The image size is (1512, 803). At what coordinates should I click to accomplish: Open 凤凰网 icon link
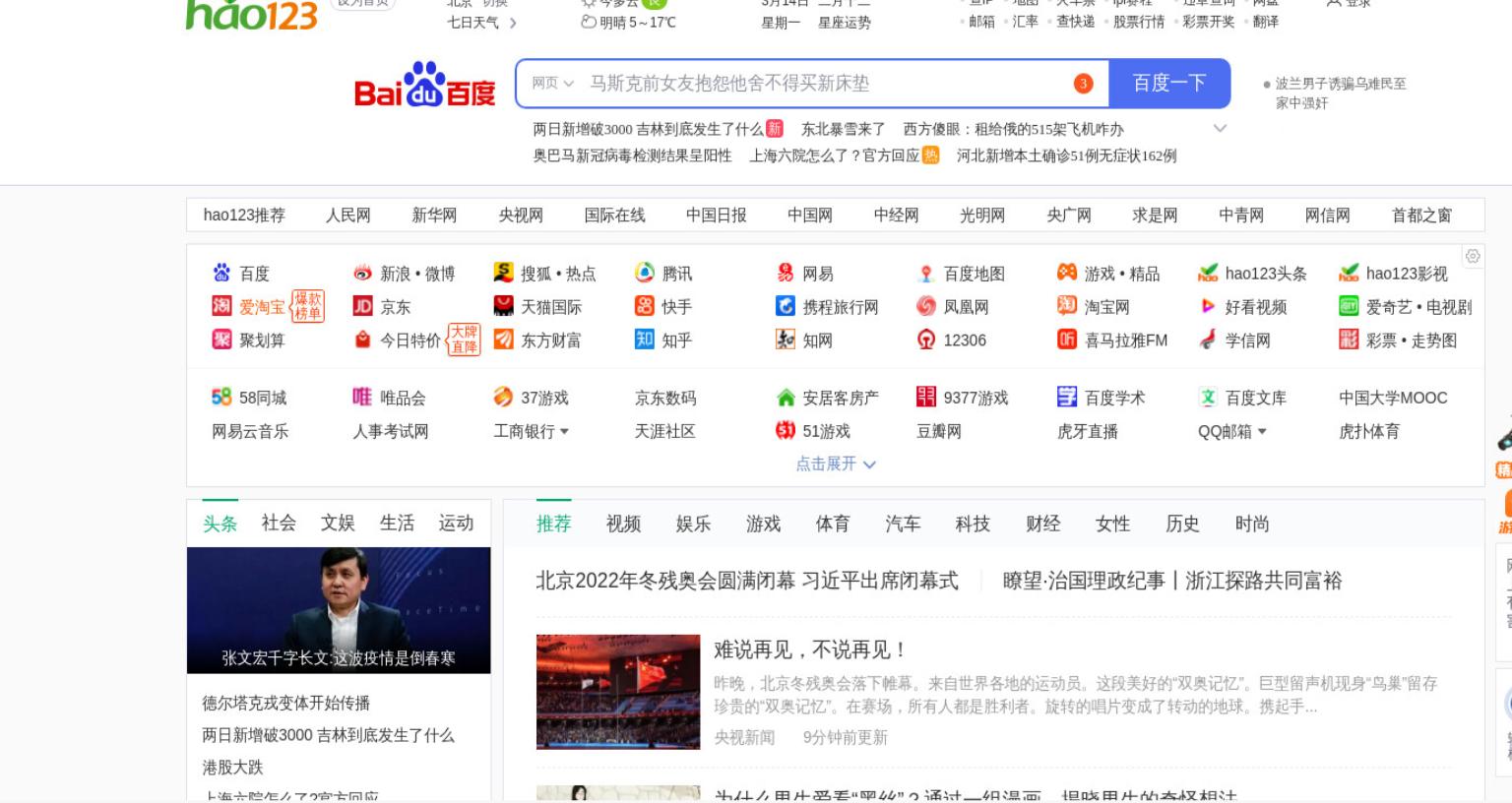tap(926, 306)
